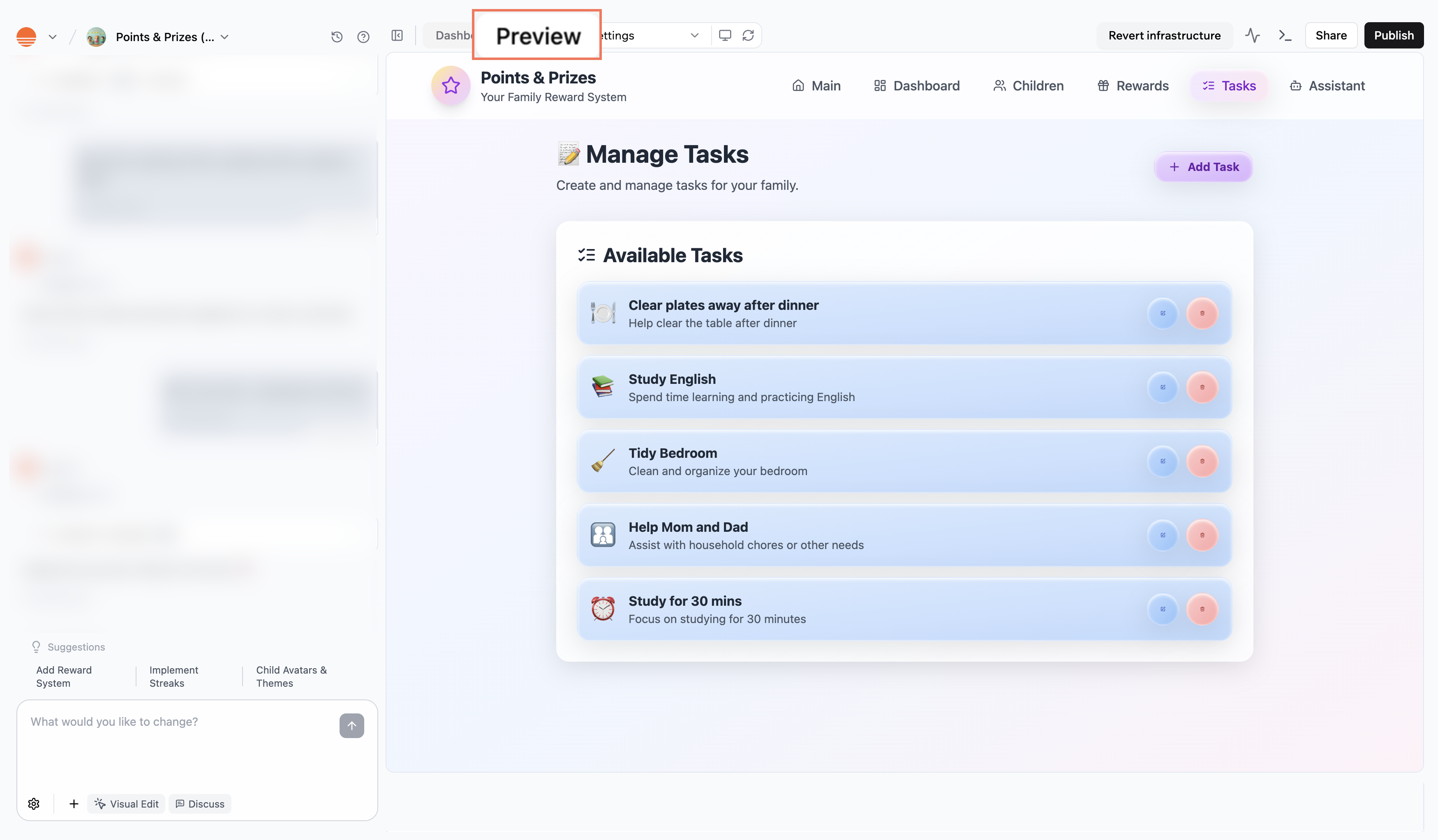1438x840 pixels.
Task: Open version history via the clock icon
Action: [x=337, y=36]
